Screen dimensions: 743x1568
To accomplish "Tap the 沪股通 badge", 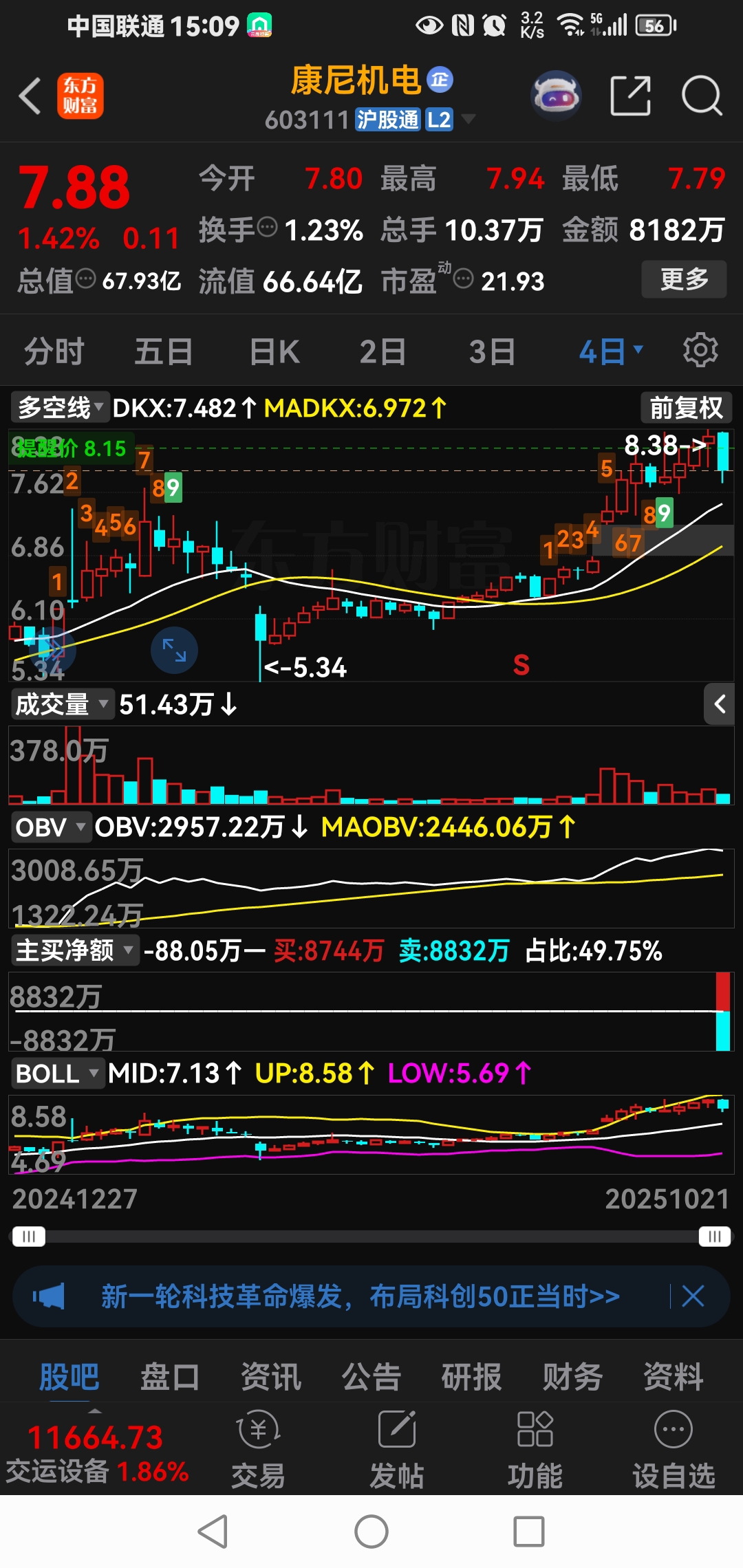I will (x=387, y=120).
